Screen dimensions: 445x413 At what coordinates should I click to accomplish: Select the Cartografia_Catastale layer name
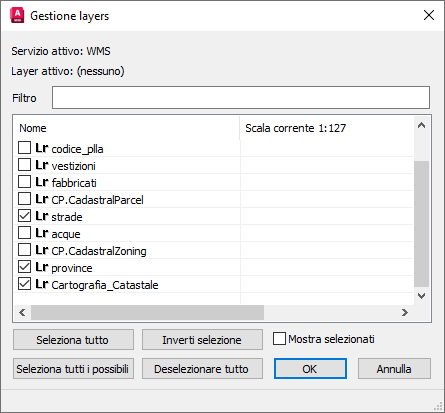(105, 285)
